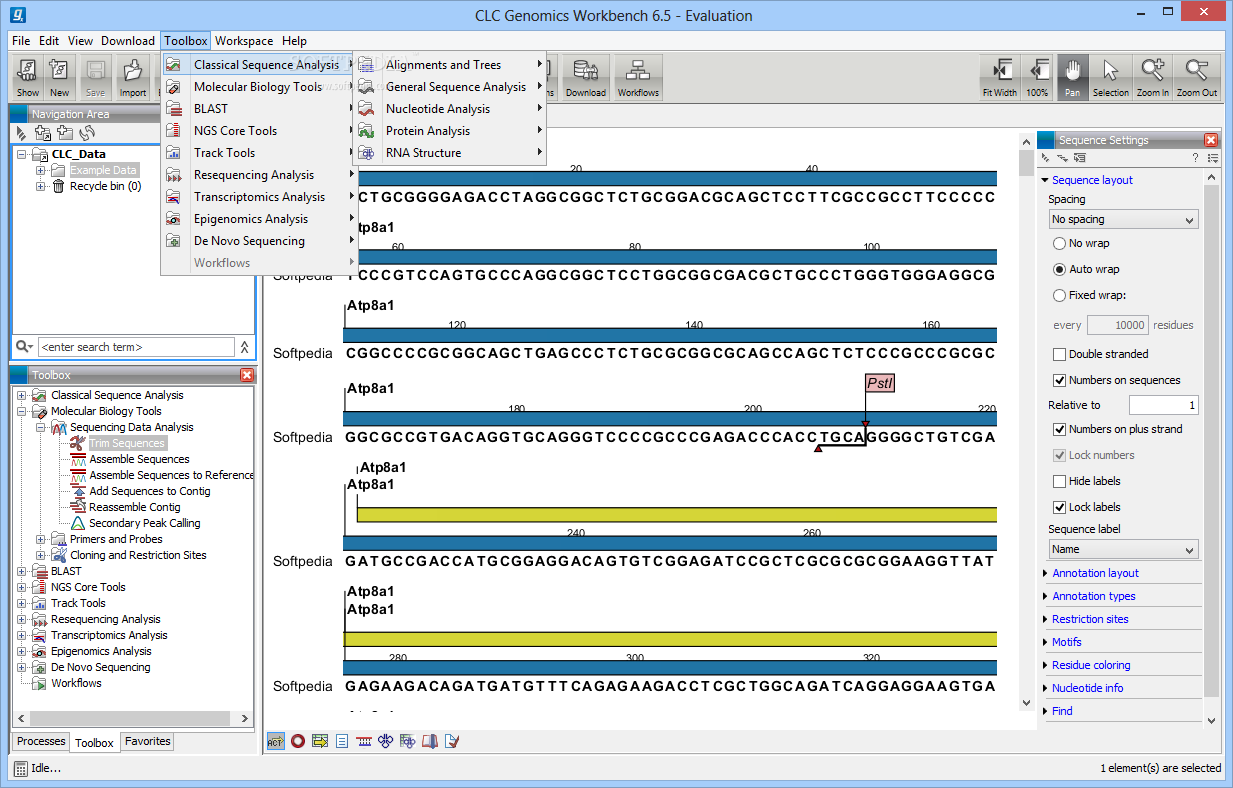Image resolution: width=1233 pixels, height=788 pixels.
Task: Open Sequence Settings options list icon
Action: 1212,158
